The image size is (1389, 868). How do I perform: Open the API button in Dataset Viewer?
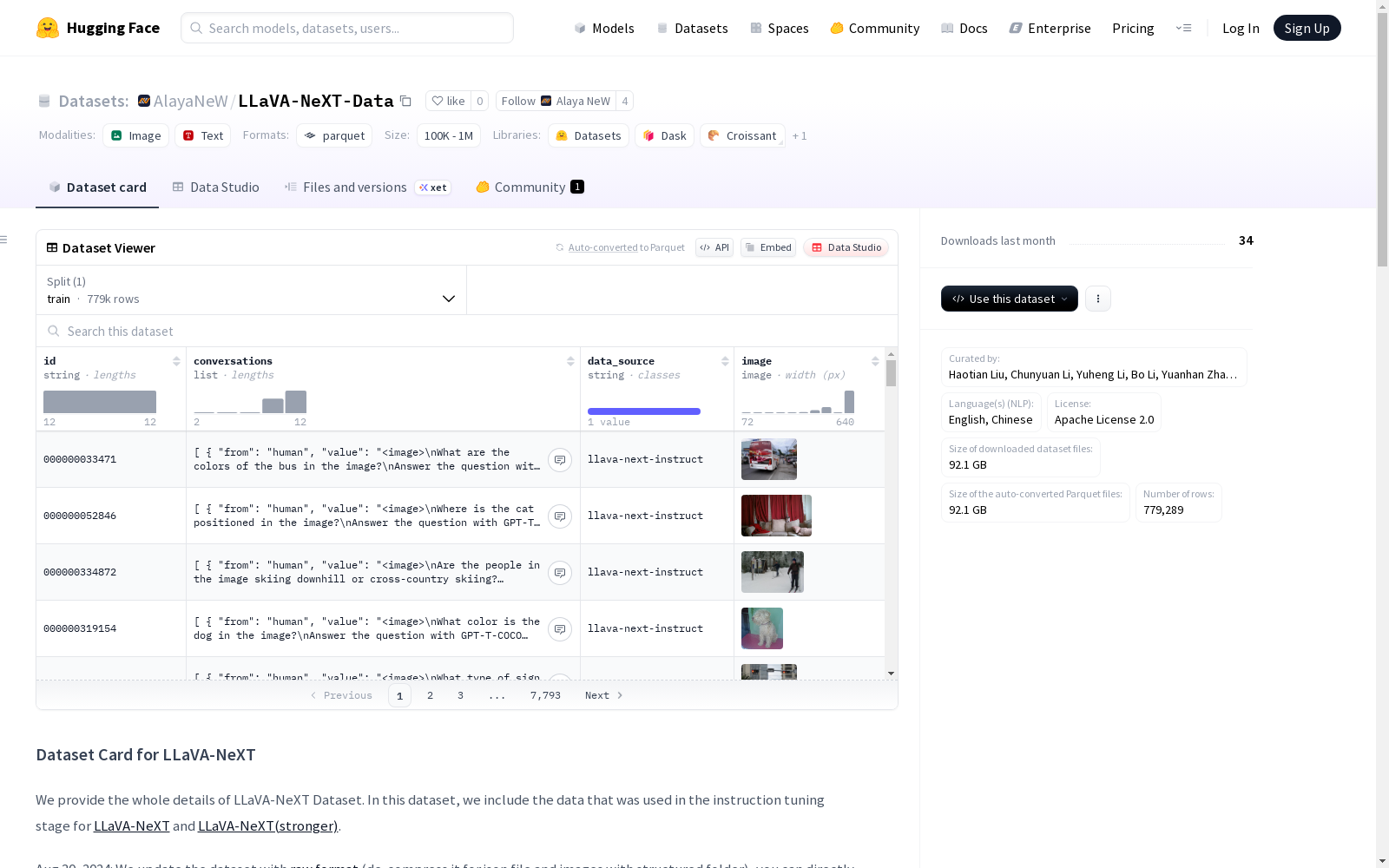tap(714, 247)
